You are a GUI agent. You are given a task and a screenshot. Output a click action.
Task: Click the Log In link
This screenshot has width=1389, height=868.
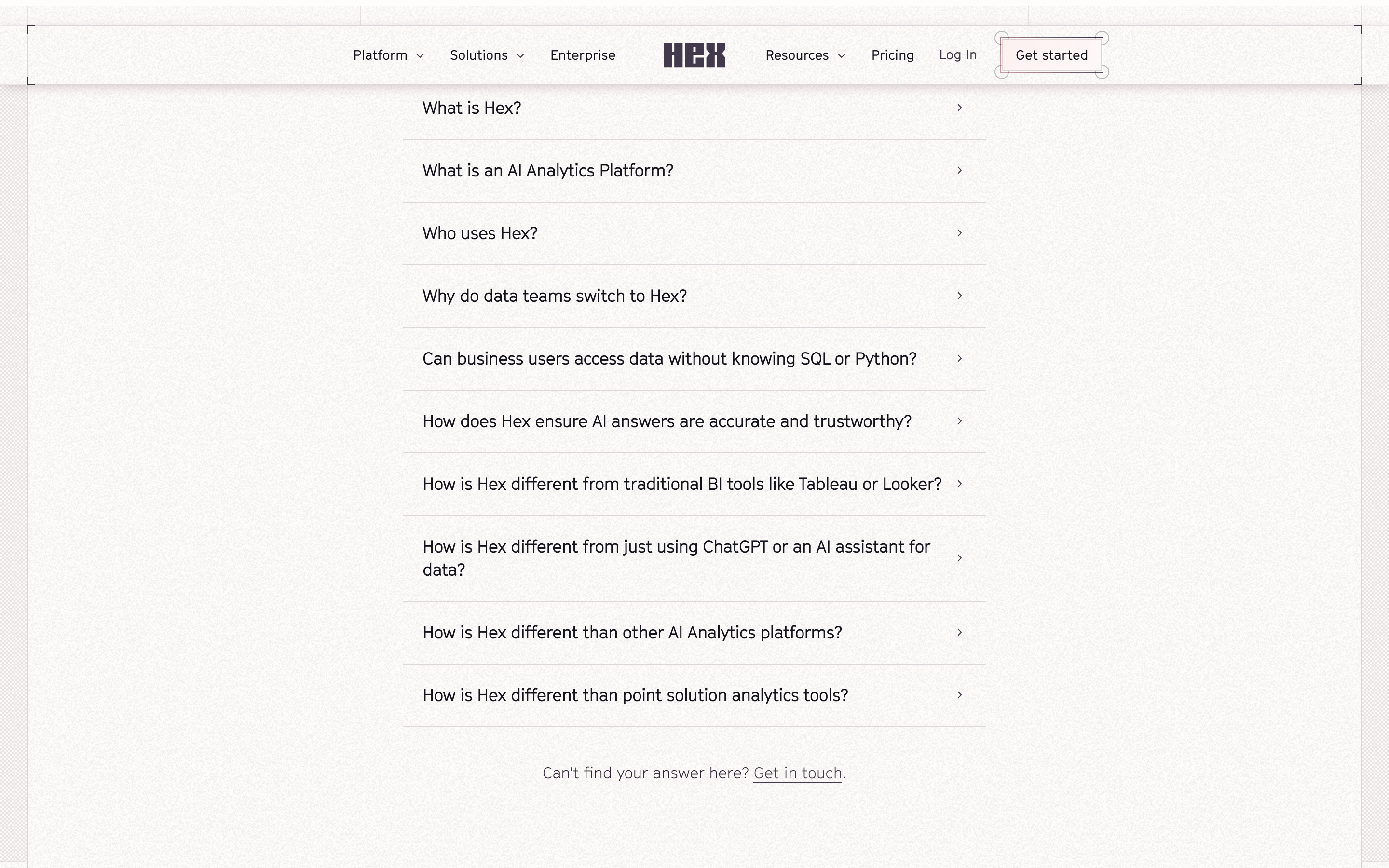pos(958,54)
